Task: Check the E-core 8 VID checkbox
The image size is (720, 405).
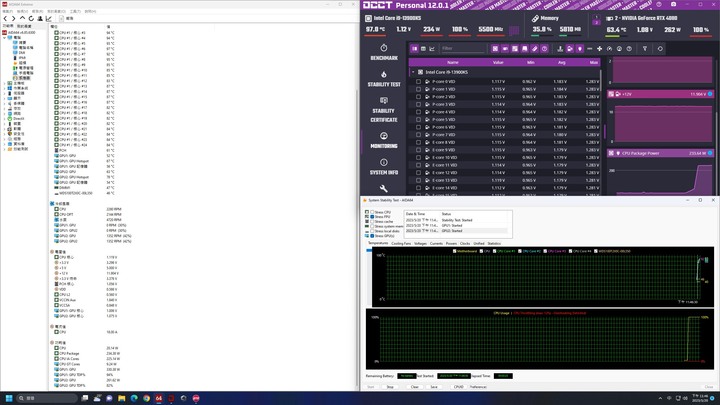Action: (x=418, y=142)
